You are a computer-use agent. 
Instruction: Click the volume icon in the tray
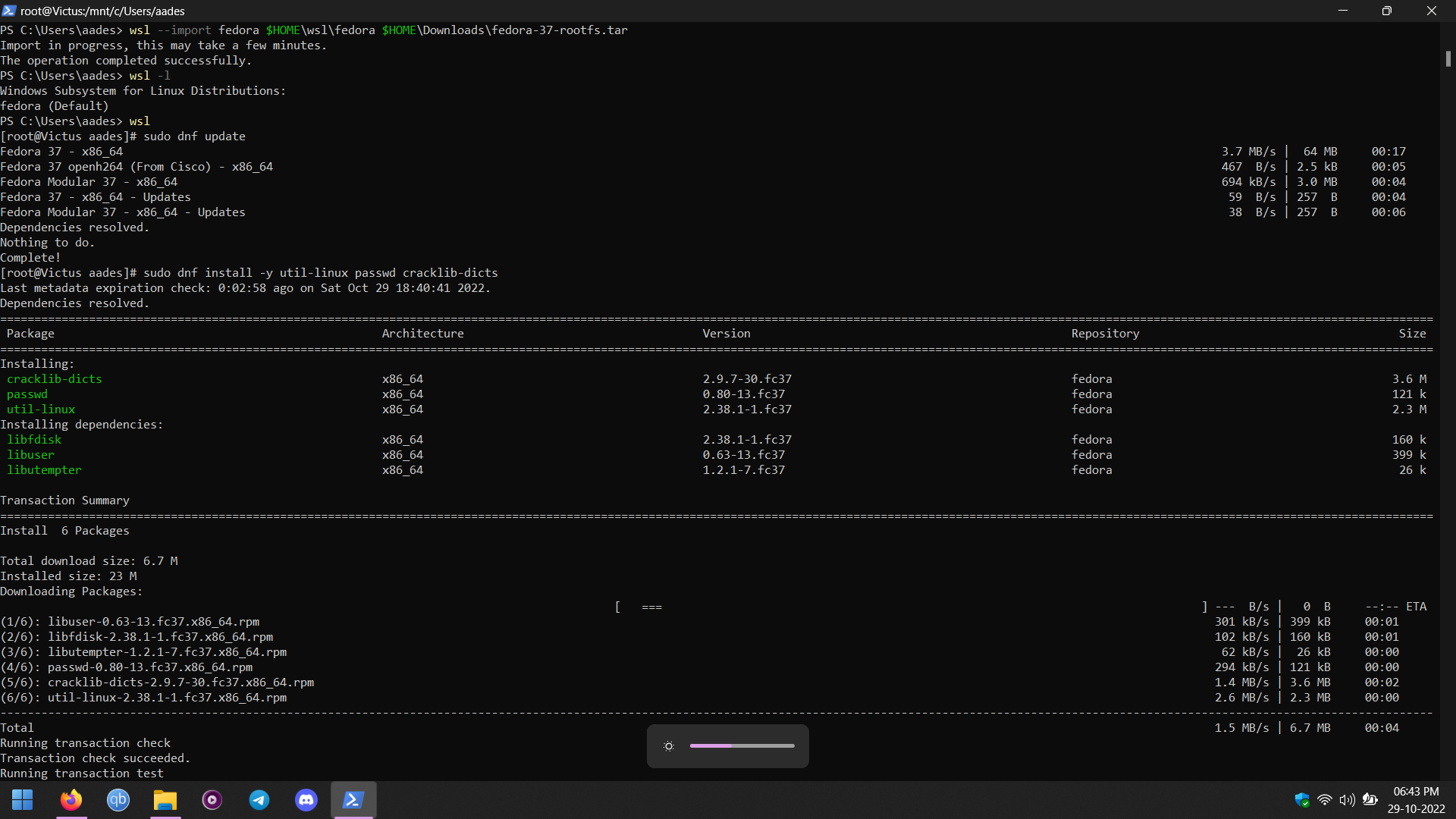1347,800
